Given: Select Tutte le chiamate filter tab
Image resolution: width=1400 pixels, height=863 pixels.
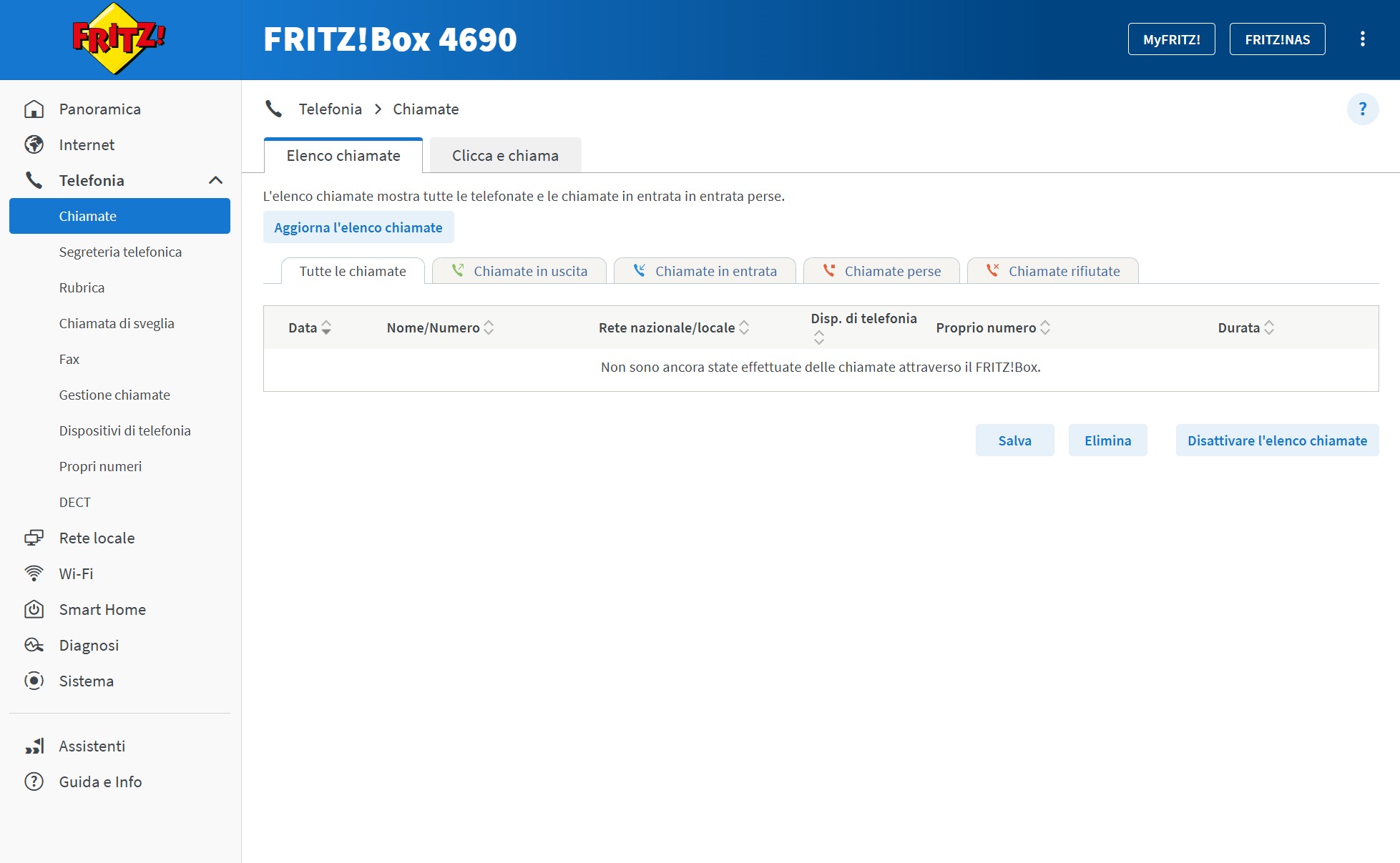Looking at the screenshot, I should point(353,271).
